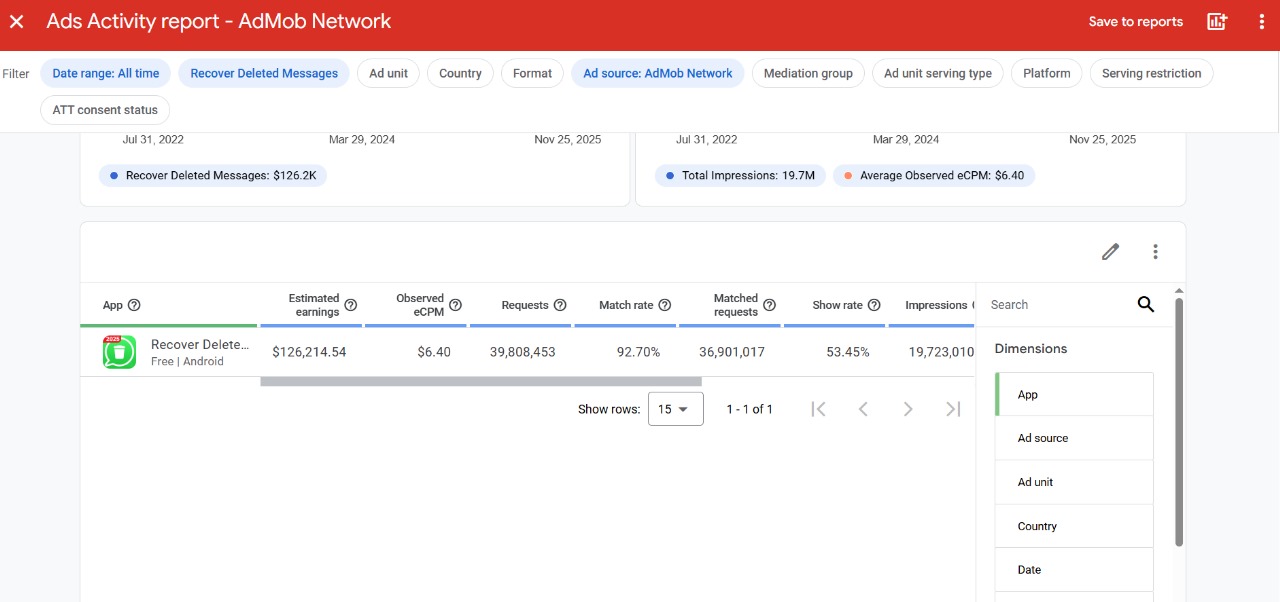Click the 36,901,017 matched requests value
The image size is (1280, 602).
(732, 352)
